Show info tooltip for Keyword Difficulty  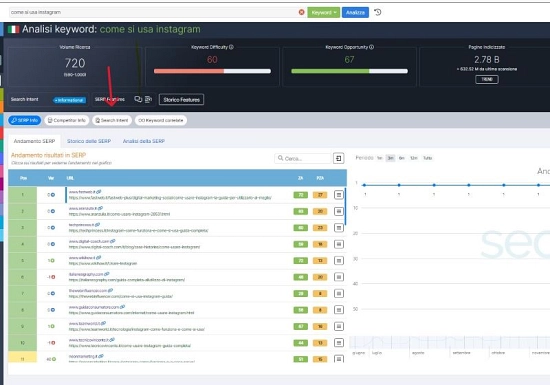pyautogui.click(x=231, y=47)
